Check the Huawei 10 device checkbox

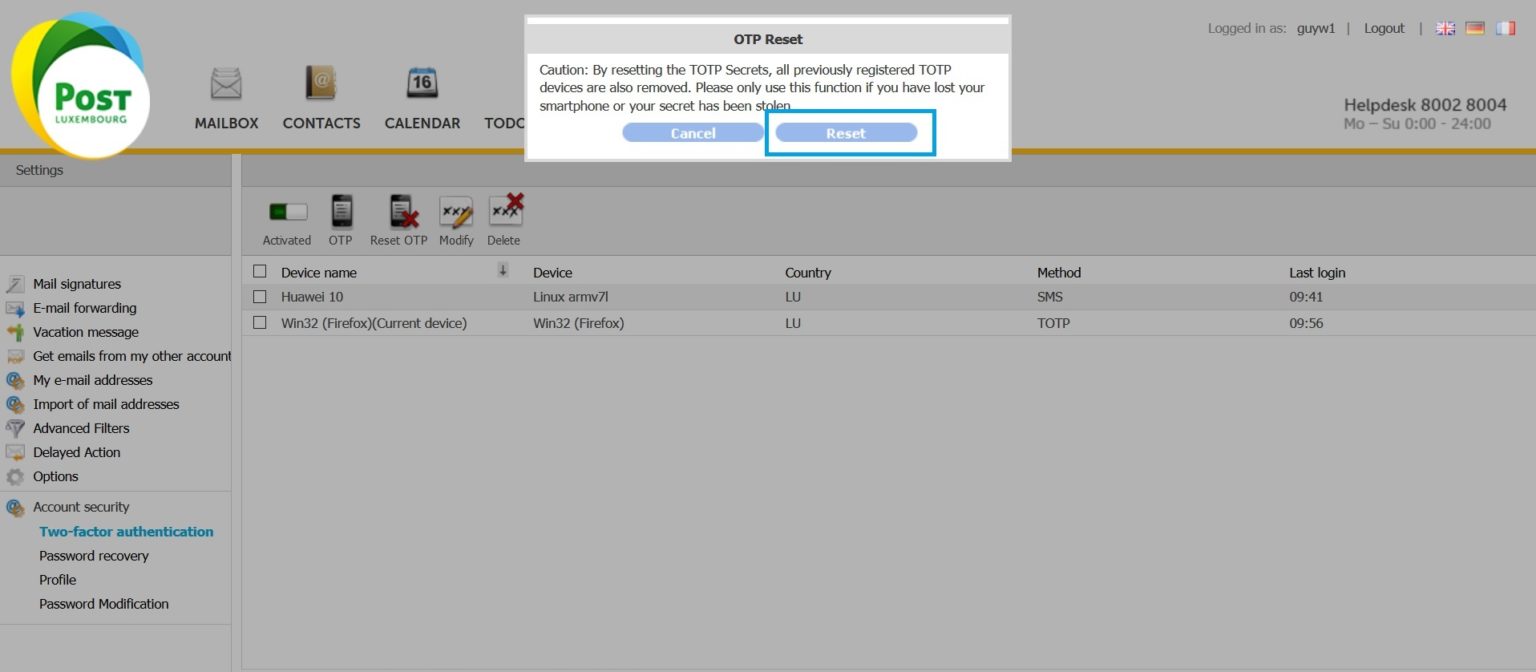click(x=260, y=297)
